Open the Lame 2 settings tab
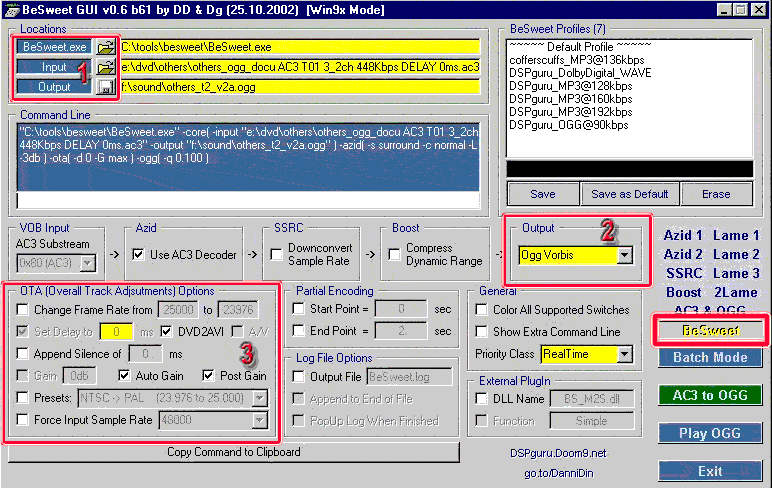 pyautogui.click(x=736, y=255)
